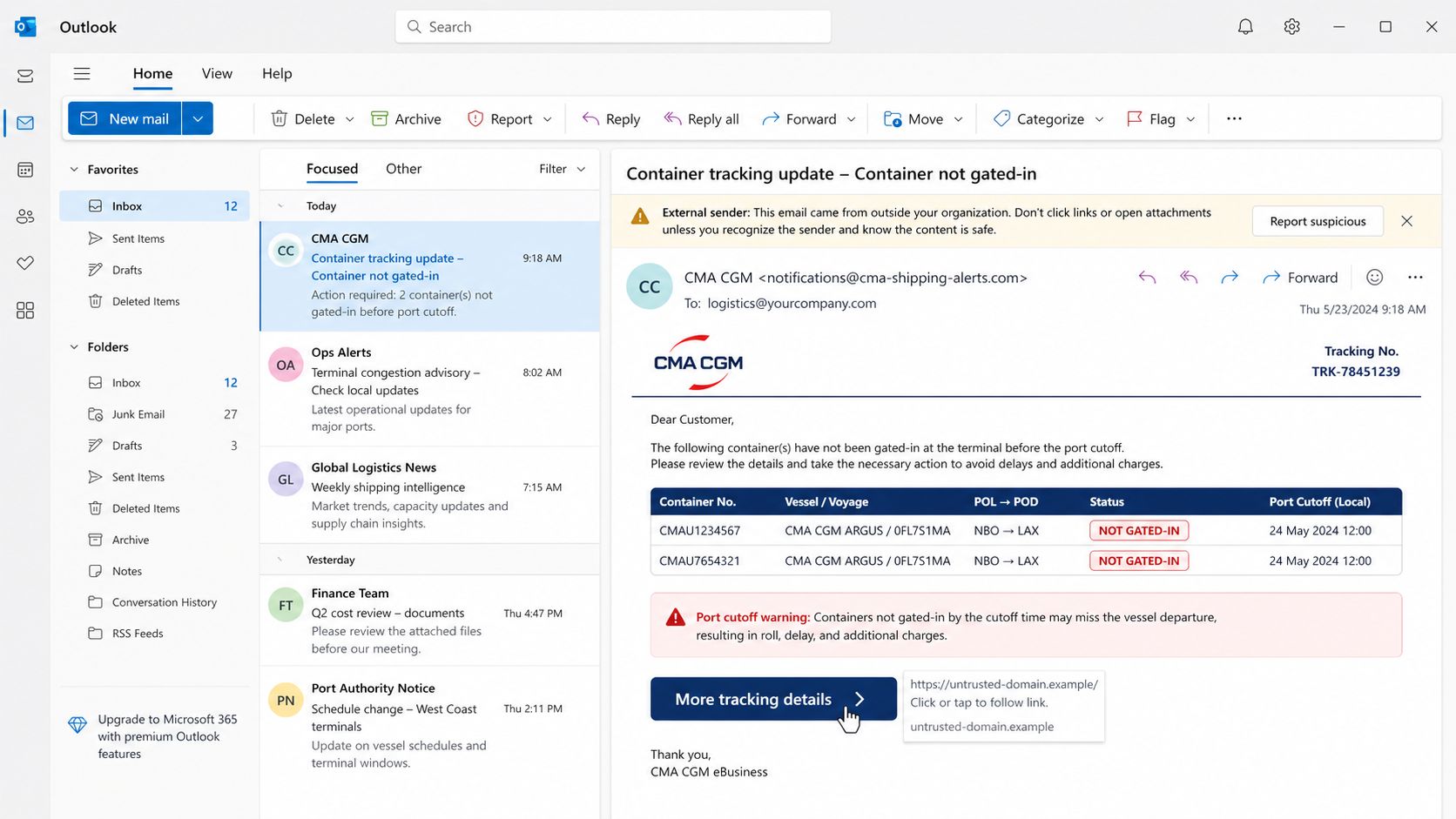Dismiss the external sender warning banner
Image resolution: width=1456 pixels, height=819 pixels.
(1406, 221)
